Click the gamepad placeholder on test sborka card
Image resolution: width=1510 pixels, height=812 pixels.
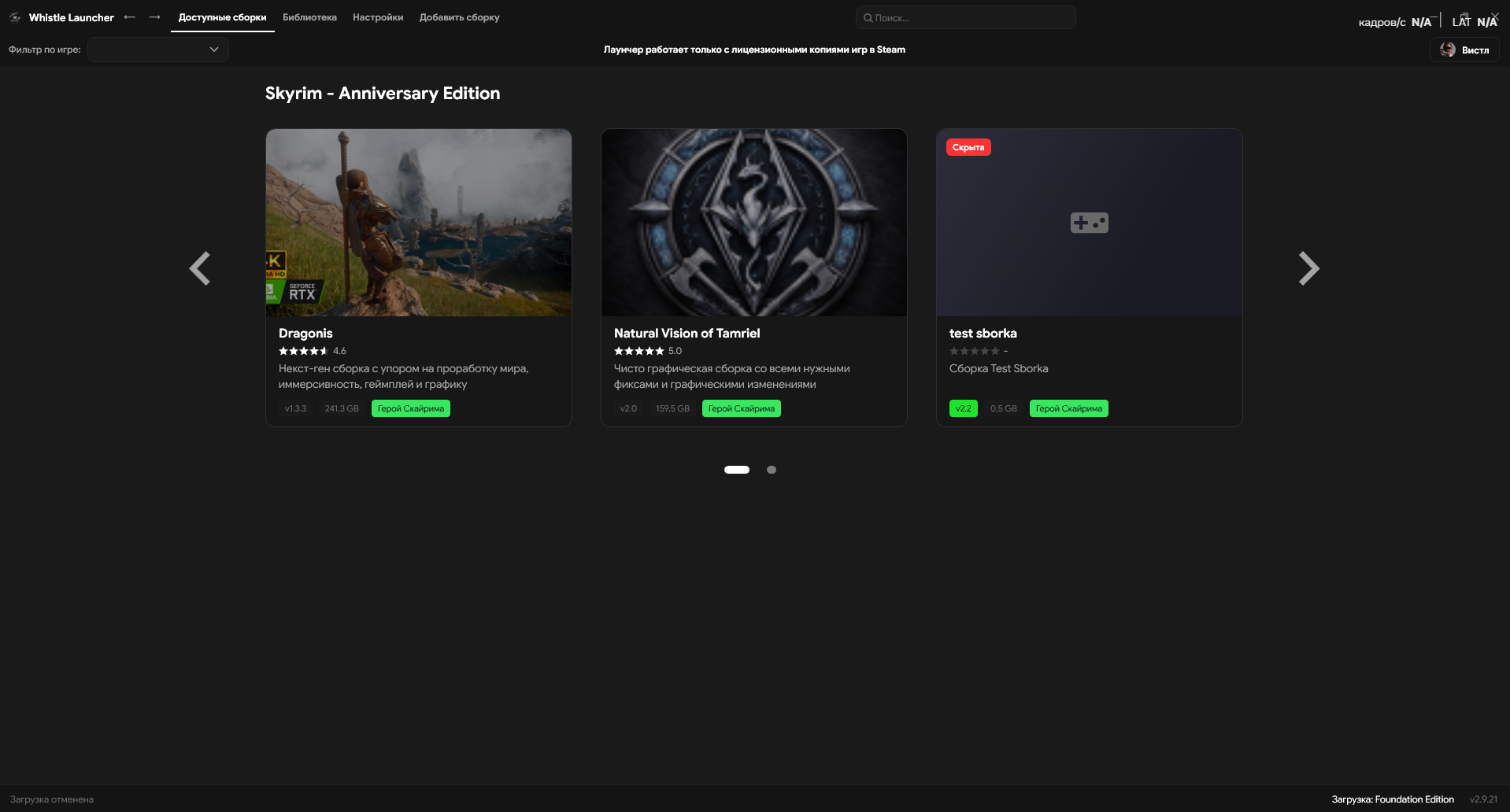click(1089, 222)
